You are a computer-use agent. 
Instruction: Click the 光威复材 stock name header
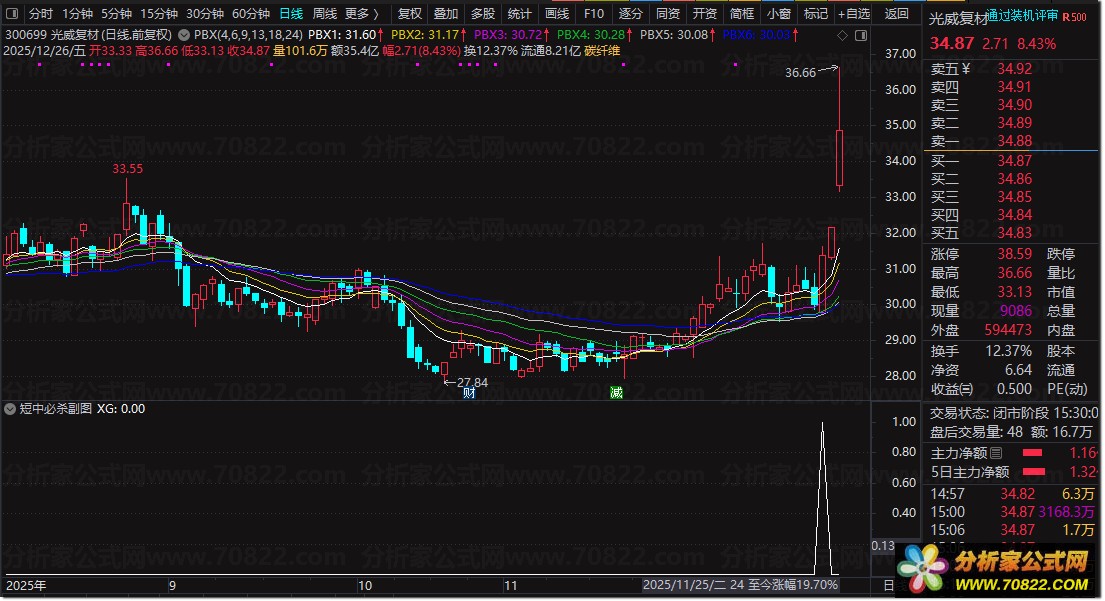click(956, 19)
